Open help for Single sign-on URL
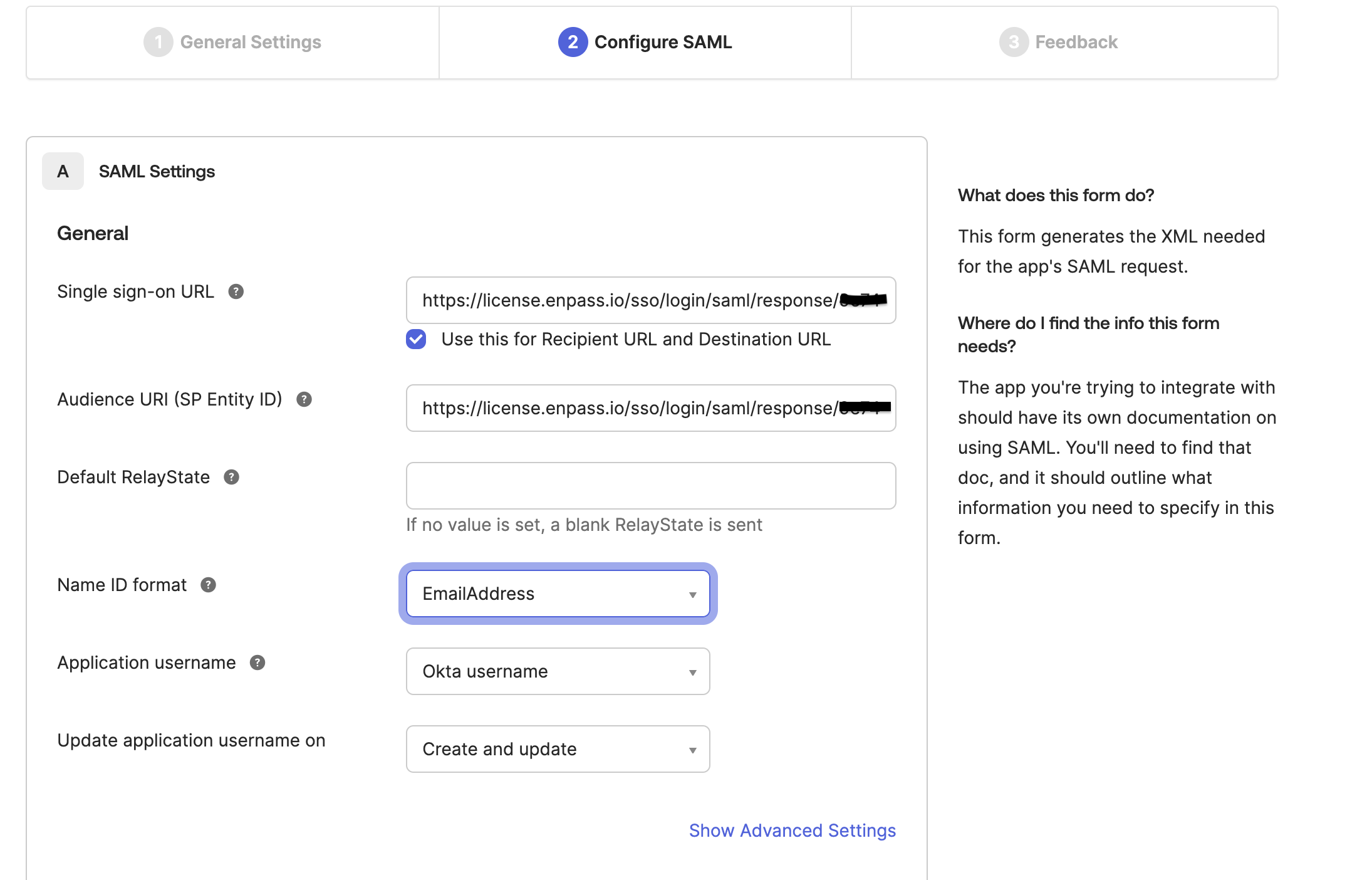Viewport: 1372px width, 880px height. point(236,291)
